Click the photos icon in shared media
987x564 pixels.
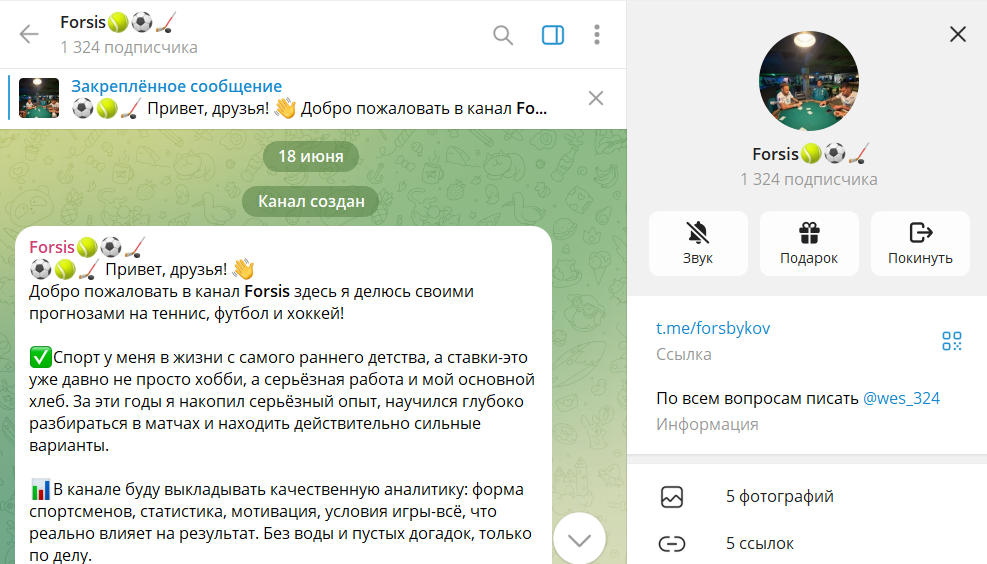672,497
